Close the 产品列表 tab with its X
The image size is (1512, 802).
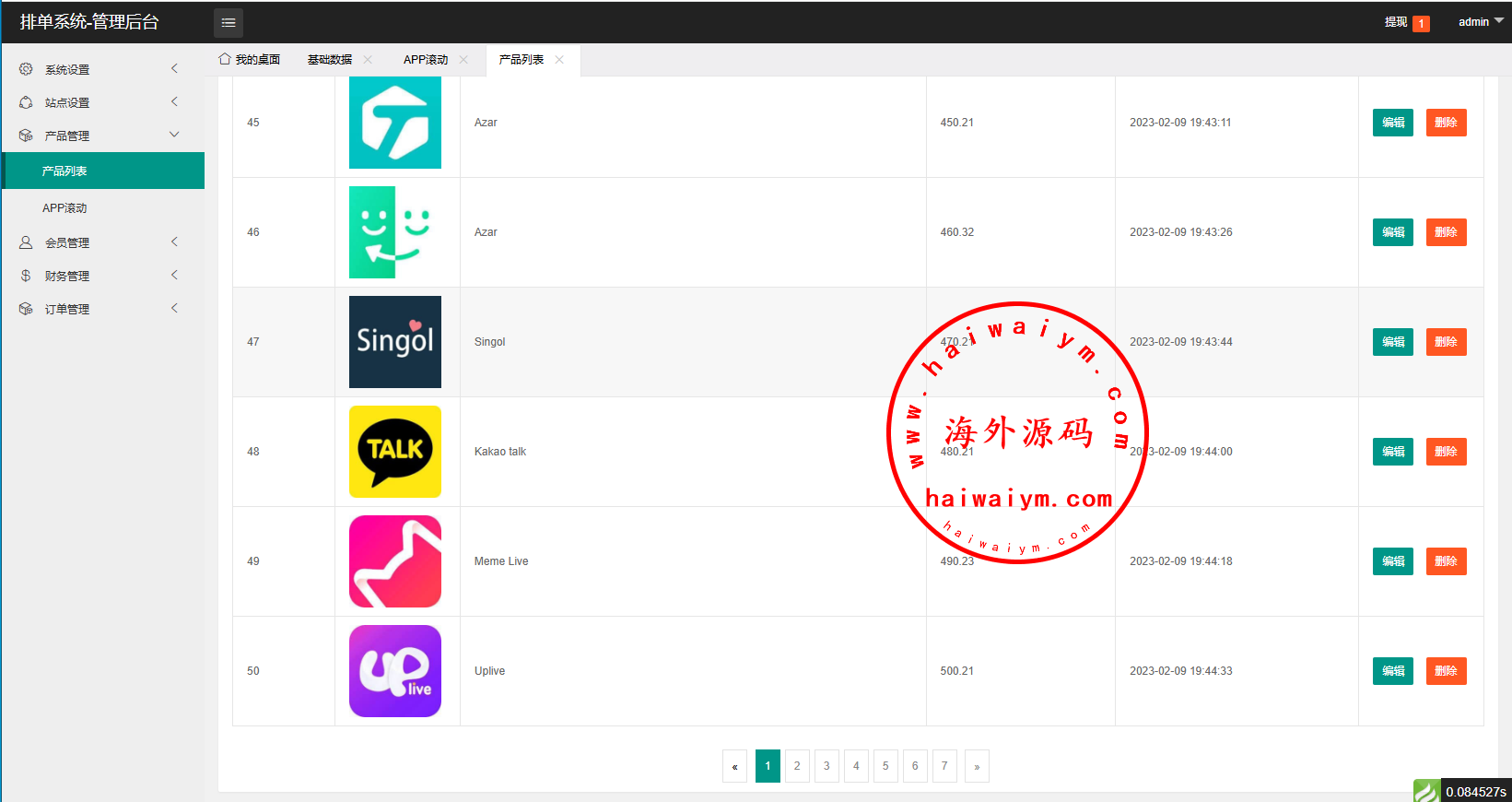click(x=559, y=60)
